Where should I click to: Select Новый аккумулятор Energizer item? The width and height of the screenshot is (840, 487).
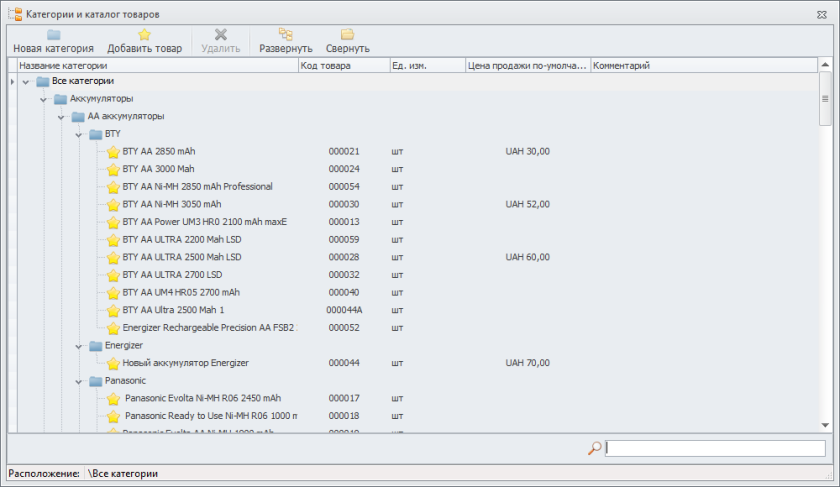185,363
